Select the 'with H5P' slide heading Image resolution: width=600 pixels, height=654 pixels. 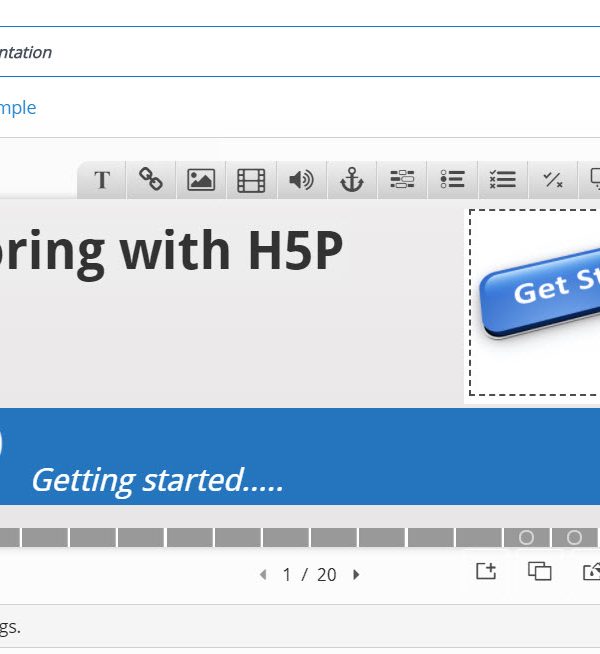point(232,250)
